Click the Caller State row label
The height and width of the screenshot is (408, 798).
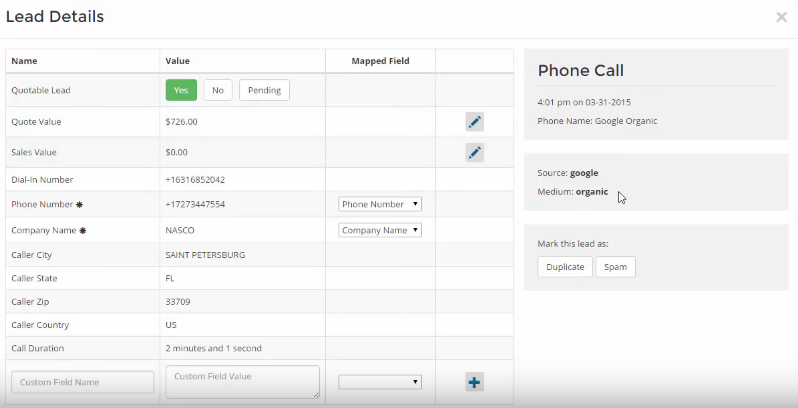(x=34, y=278)
